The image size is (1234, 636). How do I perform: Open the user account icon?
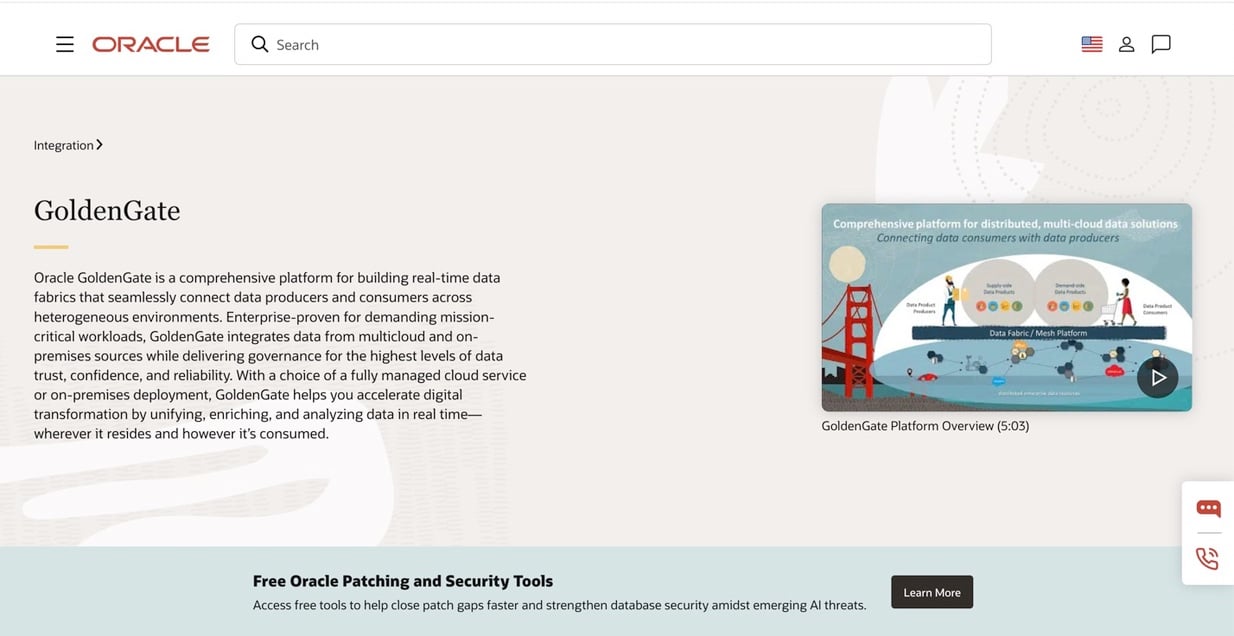1126,44
